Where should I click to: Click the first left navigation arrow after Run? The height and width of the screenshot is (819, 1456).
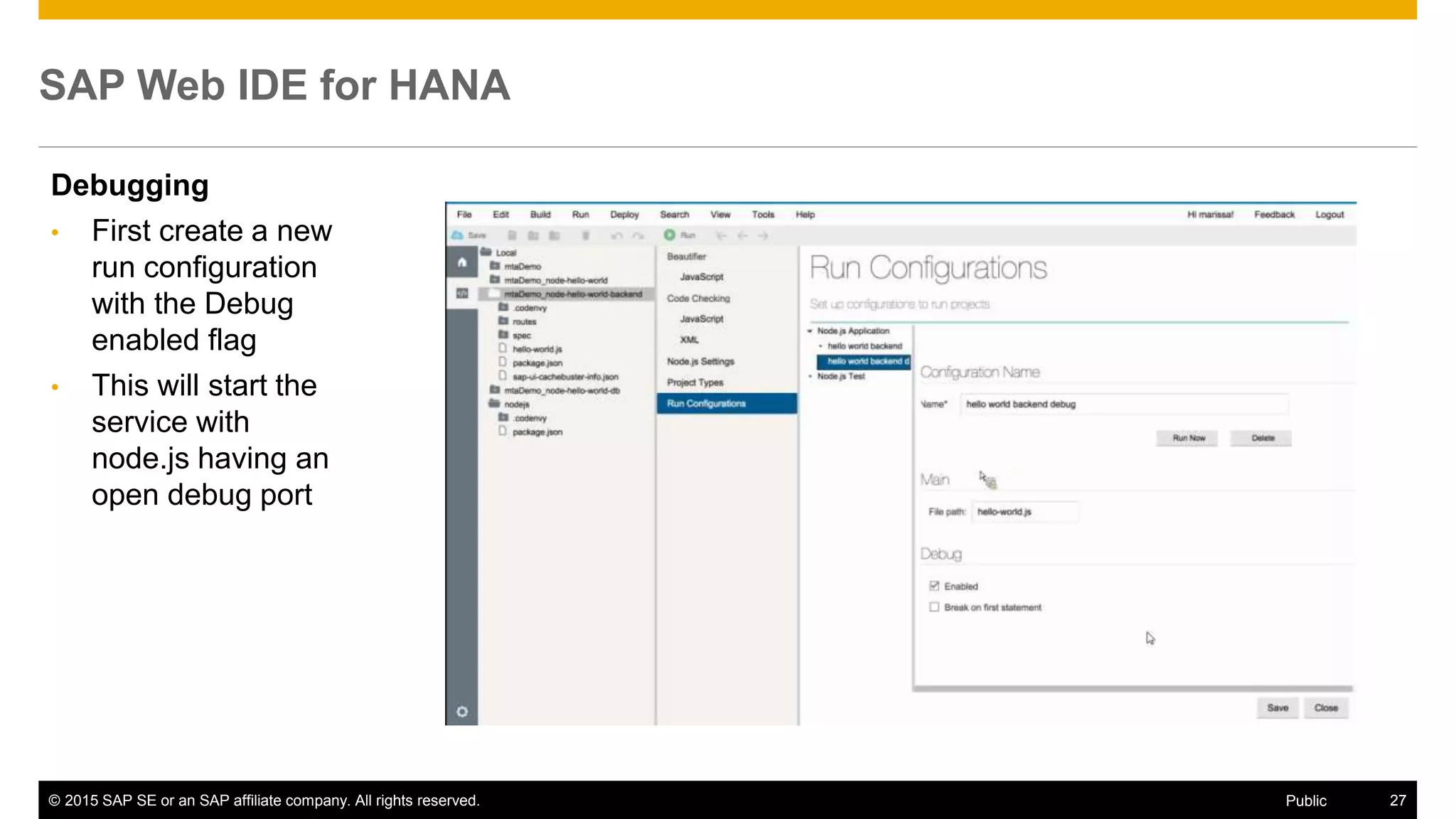pos(722,235)
